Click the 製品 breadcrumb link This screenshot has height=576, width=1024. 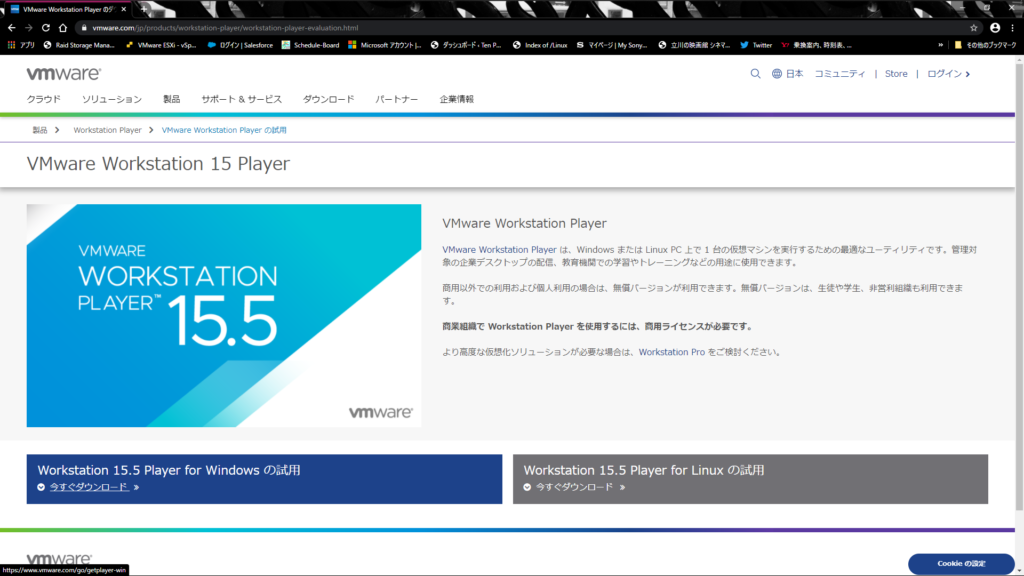tap(40, 130)
